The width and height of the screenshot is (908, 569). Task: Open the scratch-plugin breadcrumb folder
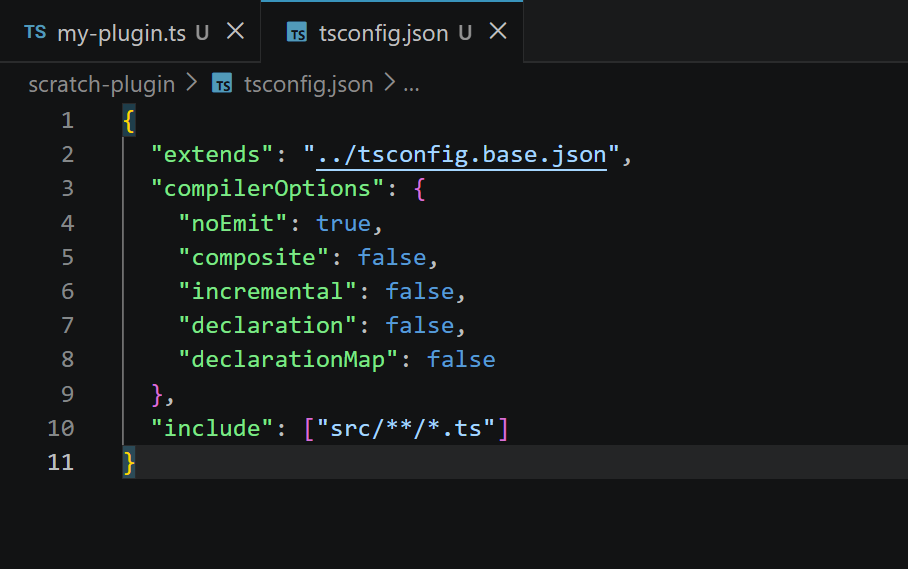(x=101, y=85)
